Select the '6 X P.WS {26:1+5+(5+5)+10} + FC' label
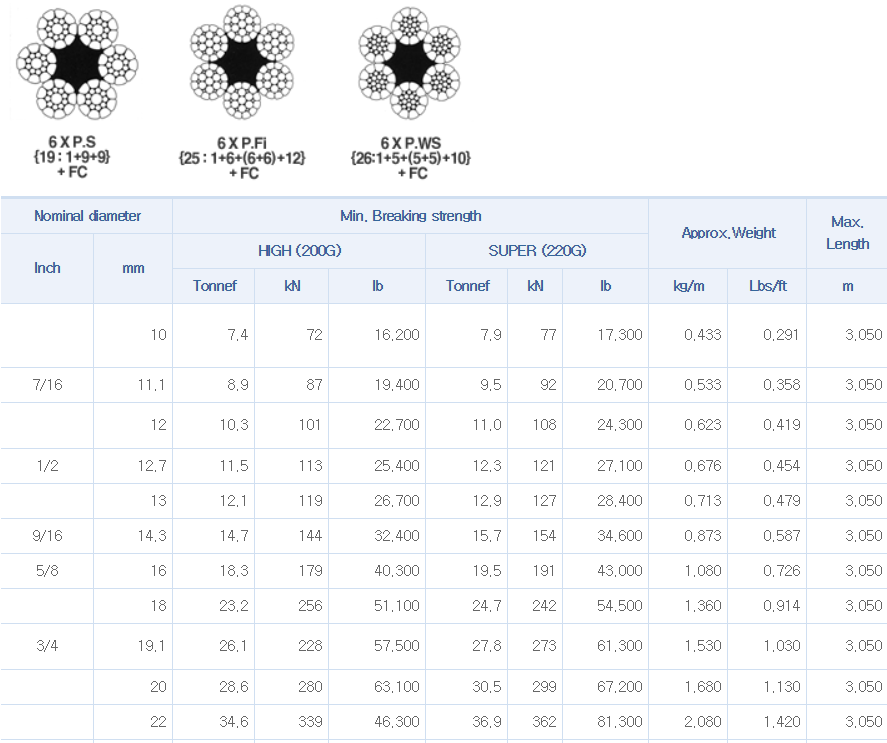Viewport: 887px width, 743px height. pos(411,158)
